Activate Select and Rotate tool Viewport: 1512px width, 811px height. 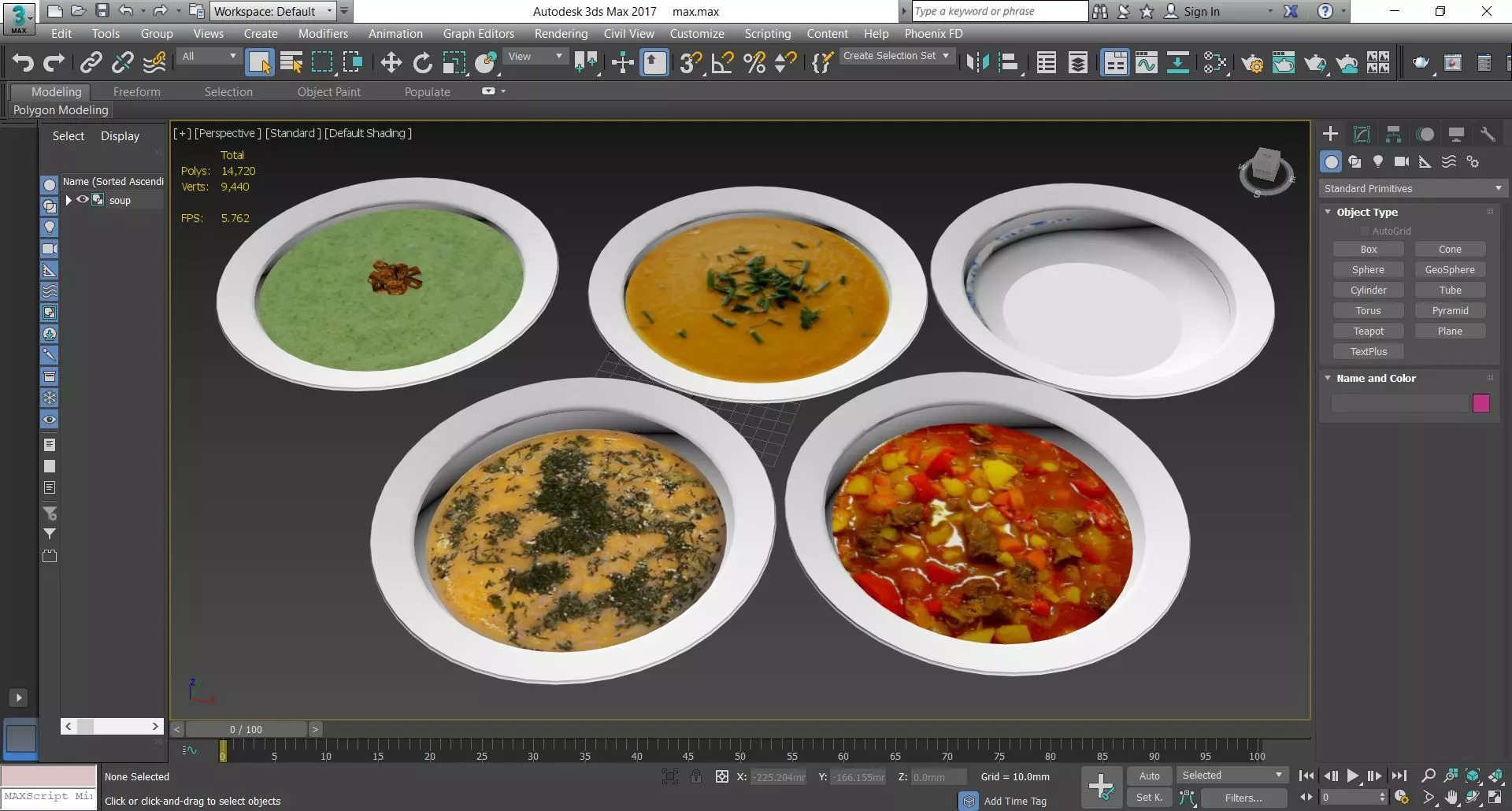(x=423, y=63)
